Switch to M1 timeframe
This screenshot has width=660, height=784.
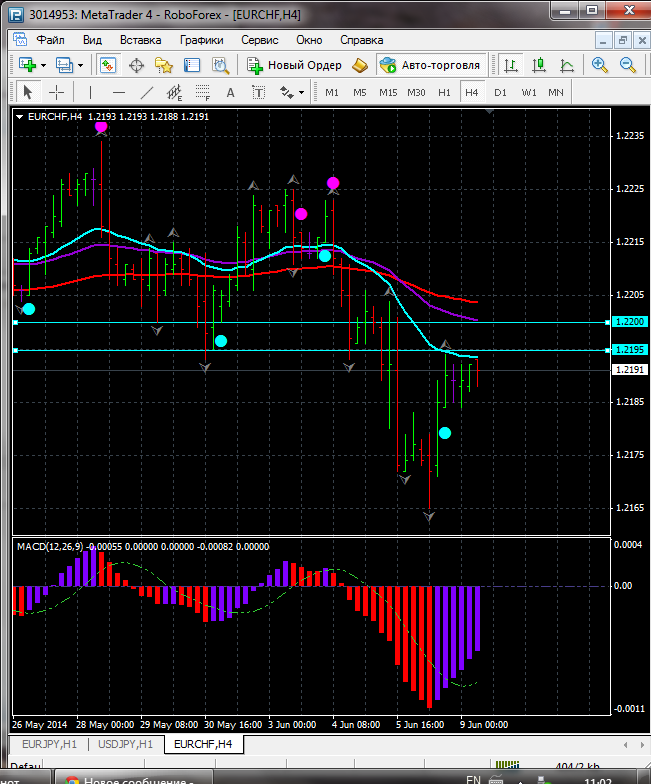[332, 92]
